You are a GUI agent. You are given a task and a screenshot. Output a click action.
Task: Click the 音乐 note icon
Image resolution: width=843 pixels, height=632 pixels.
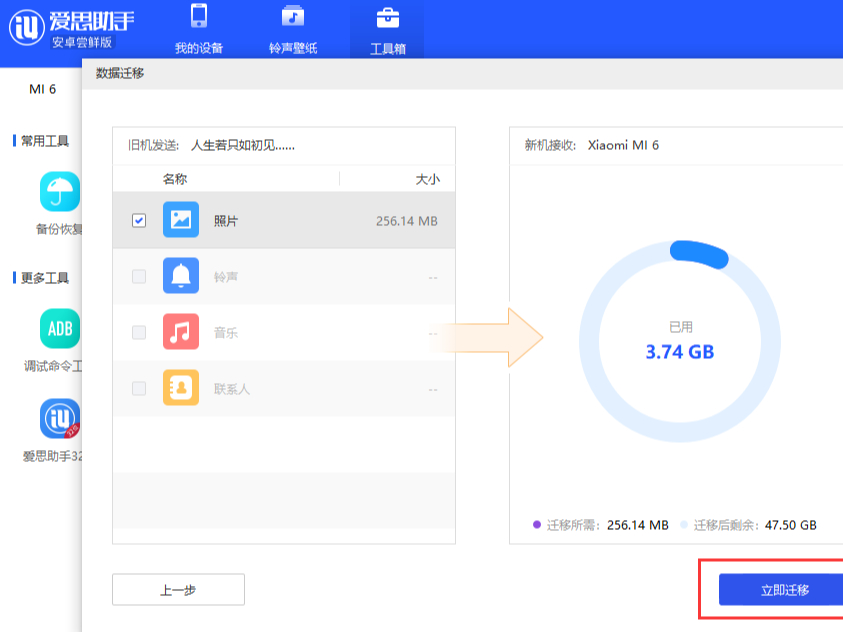(181, 332)
